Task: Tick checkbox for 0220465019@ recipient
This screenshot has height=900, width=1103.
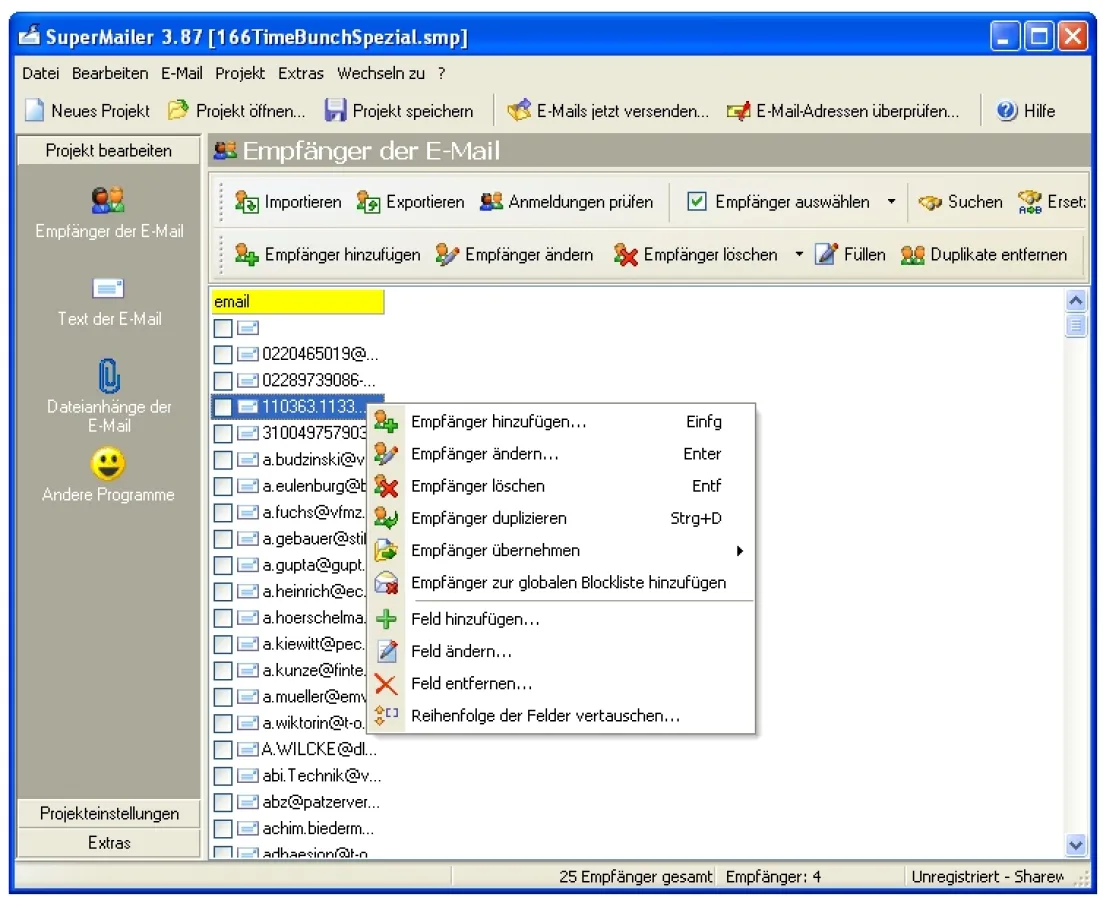Action: pos(223,354)
